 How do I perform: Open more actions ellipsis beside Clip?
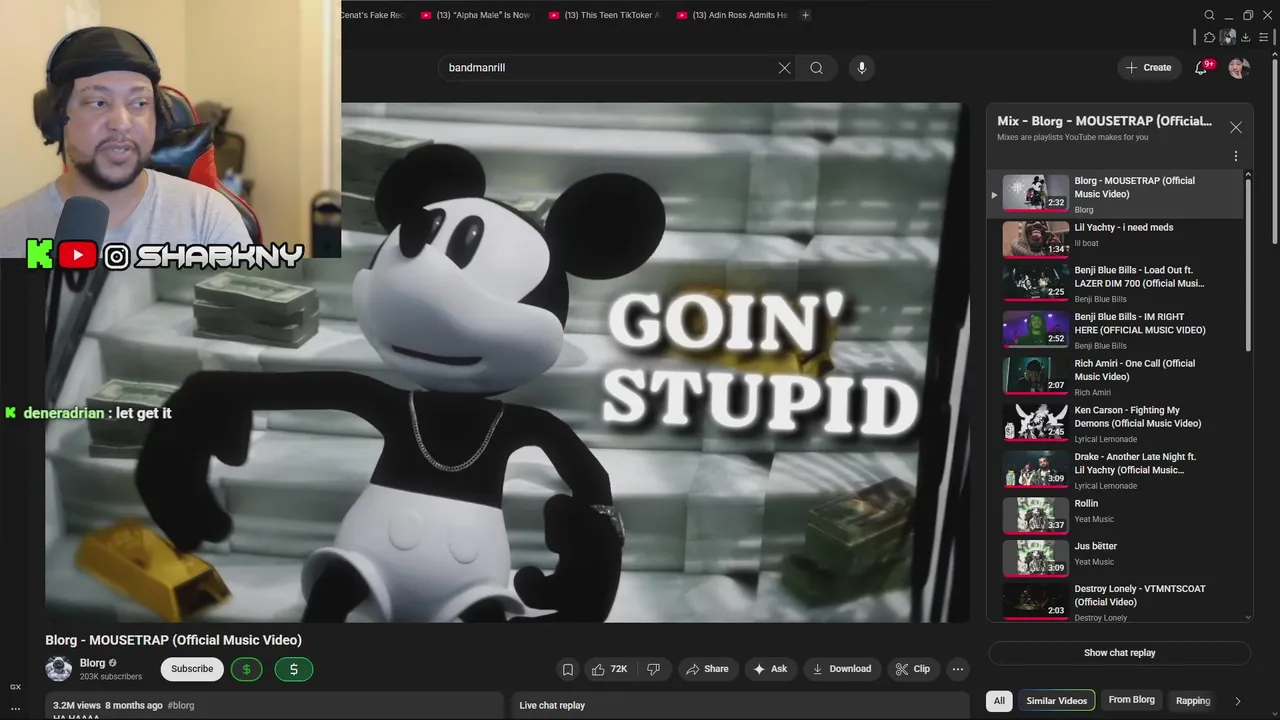click(x=958, y=669)
